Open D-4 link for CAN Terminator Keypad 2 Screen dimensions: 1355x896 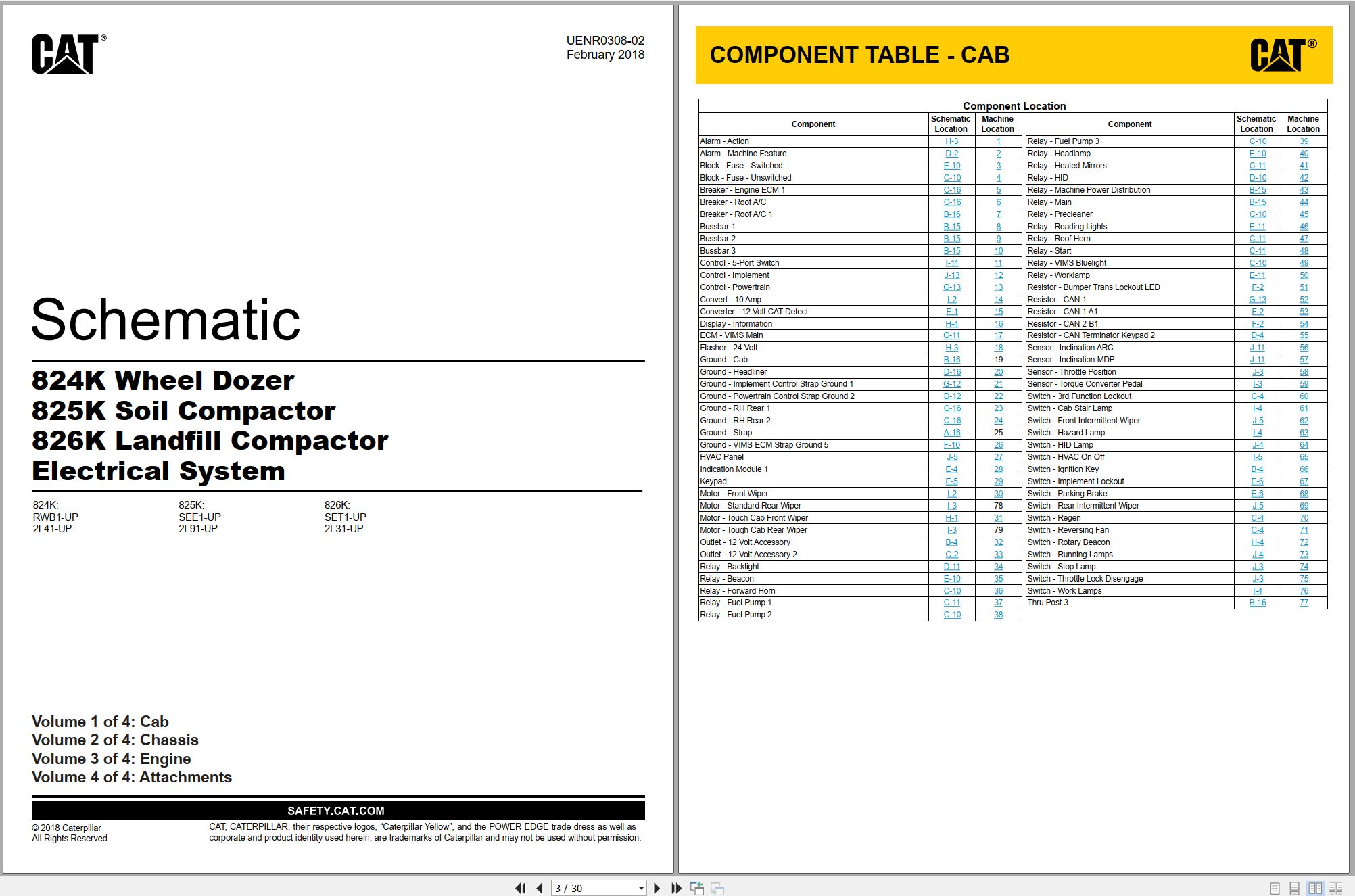[x=1257, y=335]
